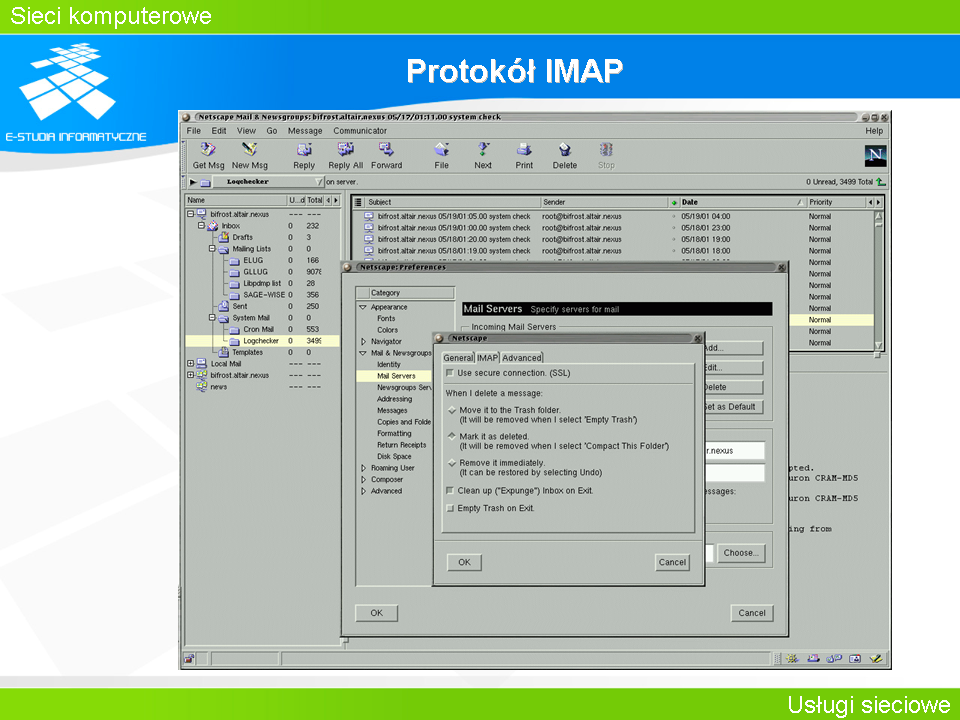The image size is (960, 720).
Task: Expand the Navigator category
Action: coord(363,342)
